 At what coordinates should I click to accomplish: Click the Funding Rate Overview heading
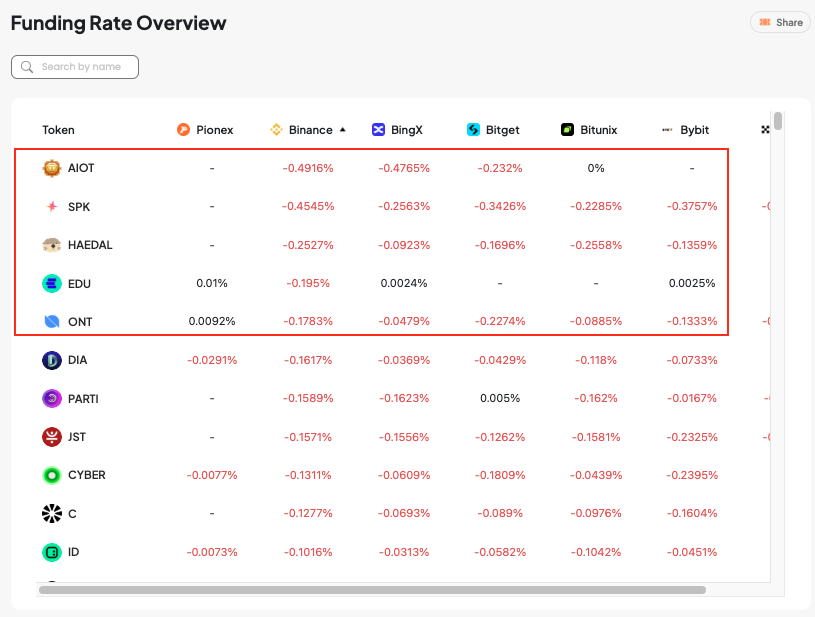point(119,23)
